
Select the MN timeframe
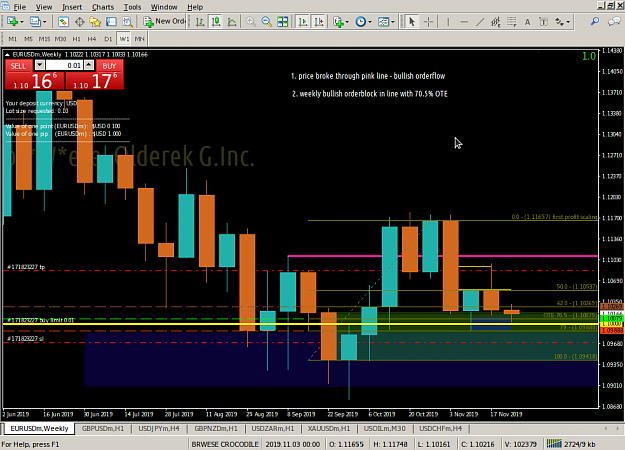(x=140, y=39)
